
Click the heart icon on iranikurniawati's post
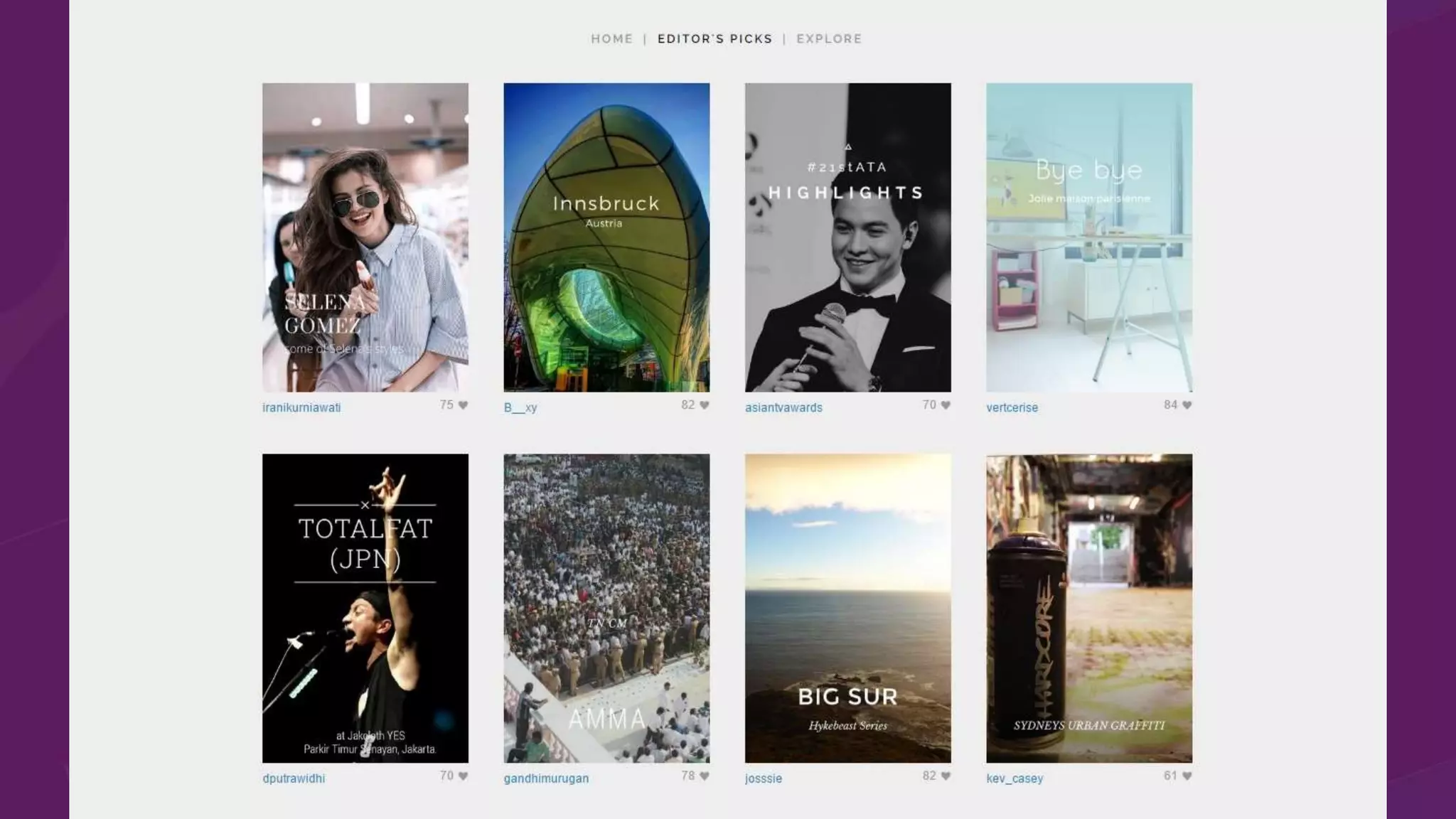pos(463,405)
